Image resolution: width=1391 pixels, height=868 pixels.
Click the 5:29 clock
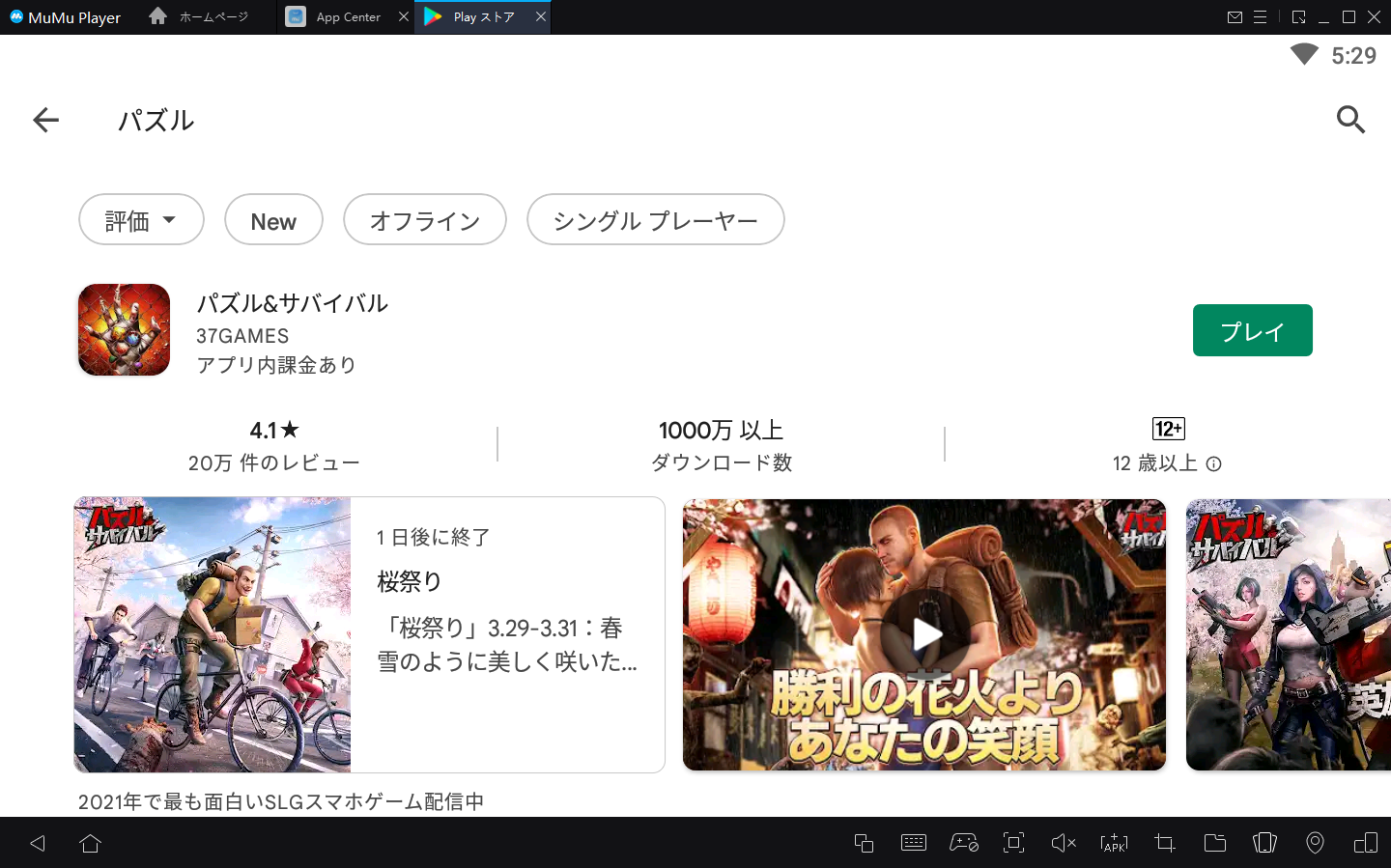pos(1353,56)
